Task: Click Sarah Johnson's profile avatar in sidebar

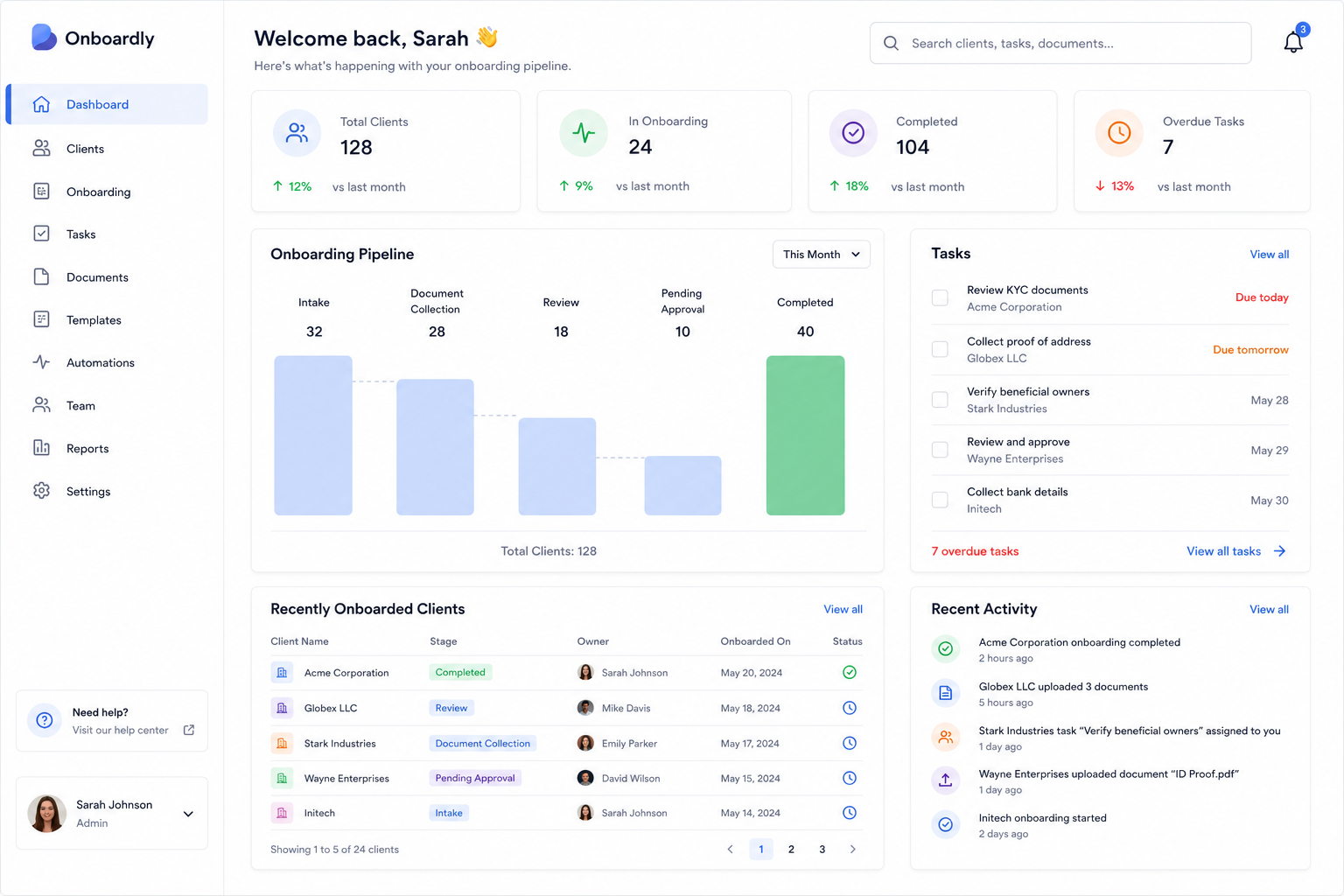Action: click(x=47, y=814)
